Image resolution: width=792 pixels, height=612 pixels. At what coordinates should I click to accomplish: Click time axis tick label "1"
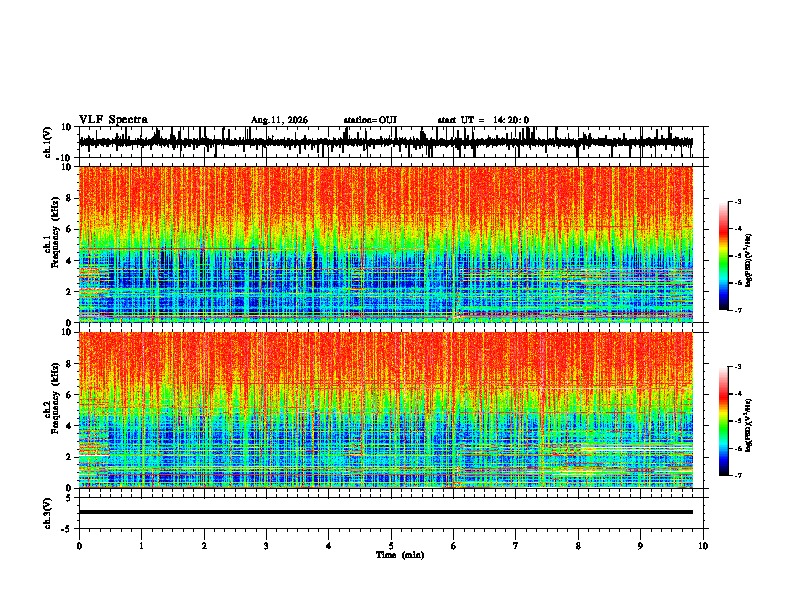pyautogui.click(x=141, y=546)
